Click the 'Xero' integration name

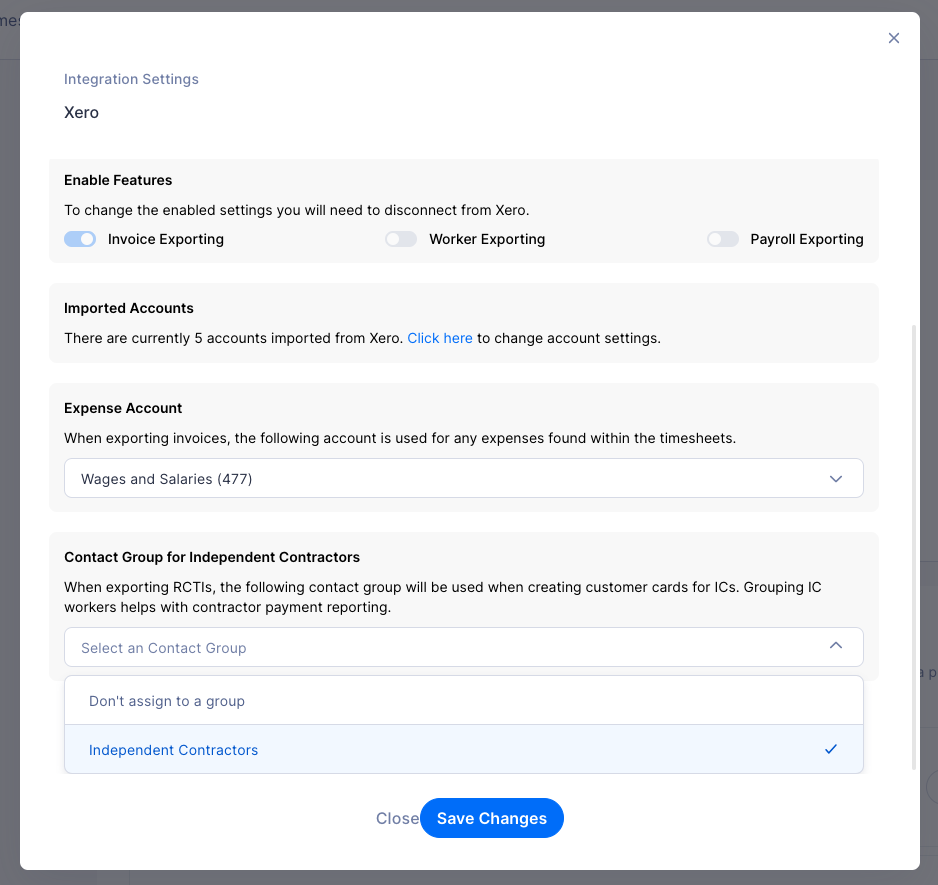pos(81,112)
